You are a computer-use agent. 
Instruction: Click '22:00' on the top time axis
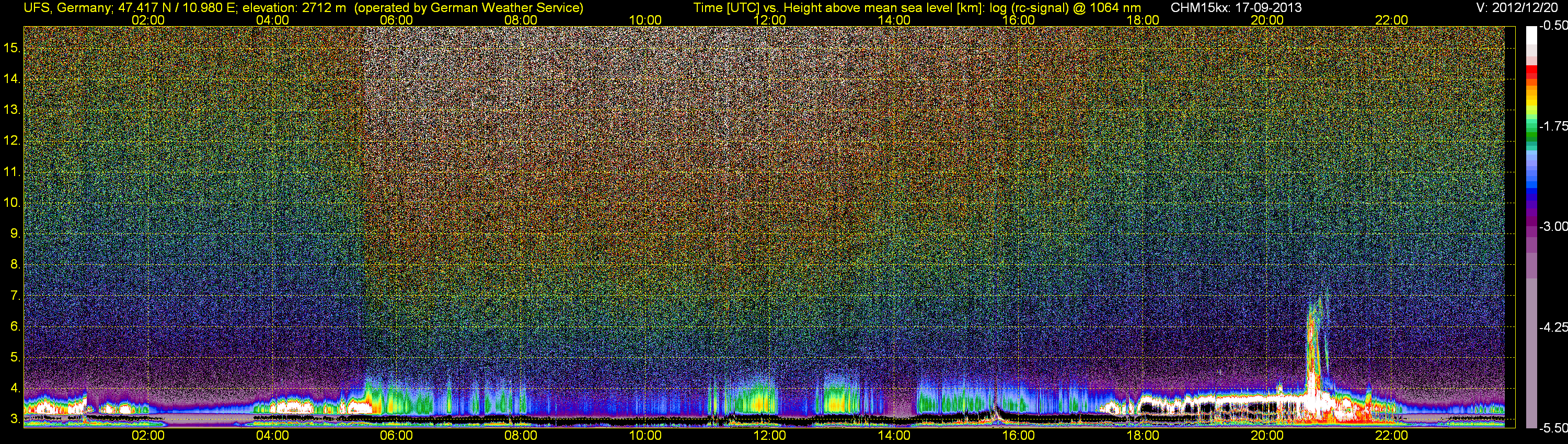1391,20
